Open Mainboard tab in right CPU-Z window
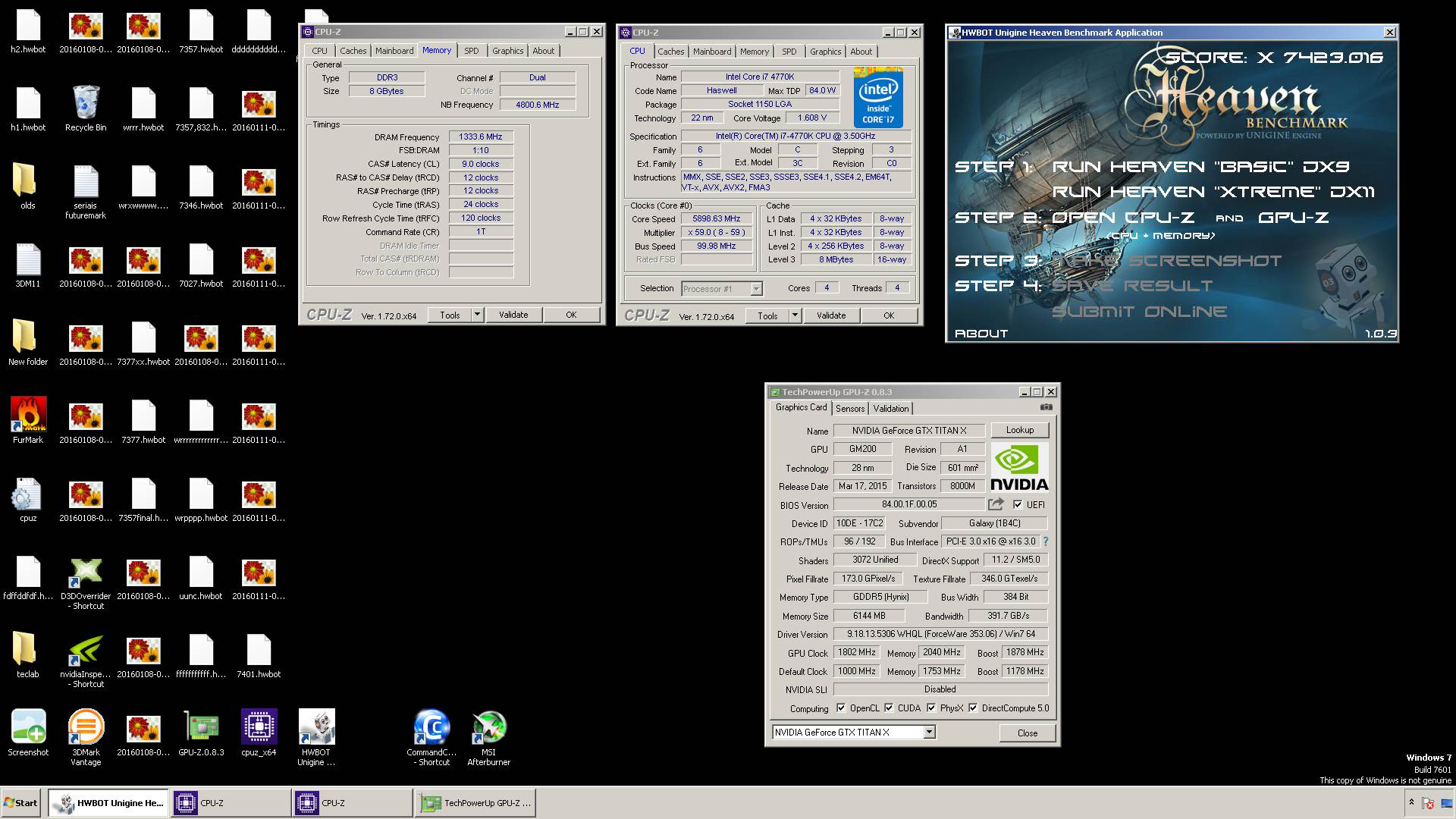Viewport: 1456px width, 819px height. (712, 52)
